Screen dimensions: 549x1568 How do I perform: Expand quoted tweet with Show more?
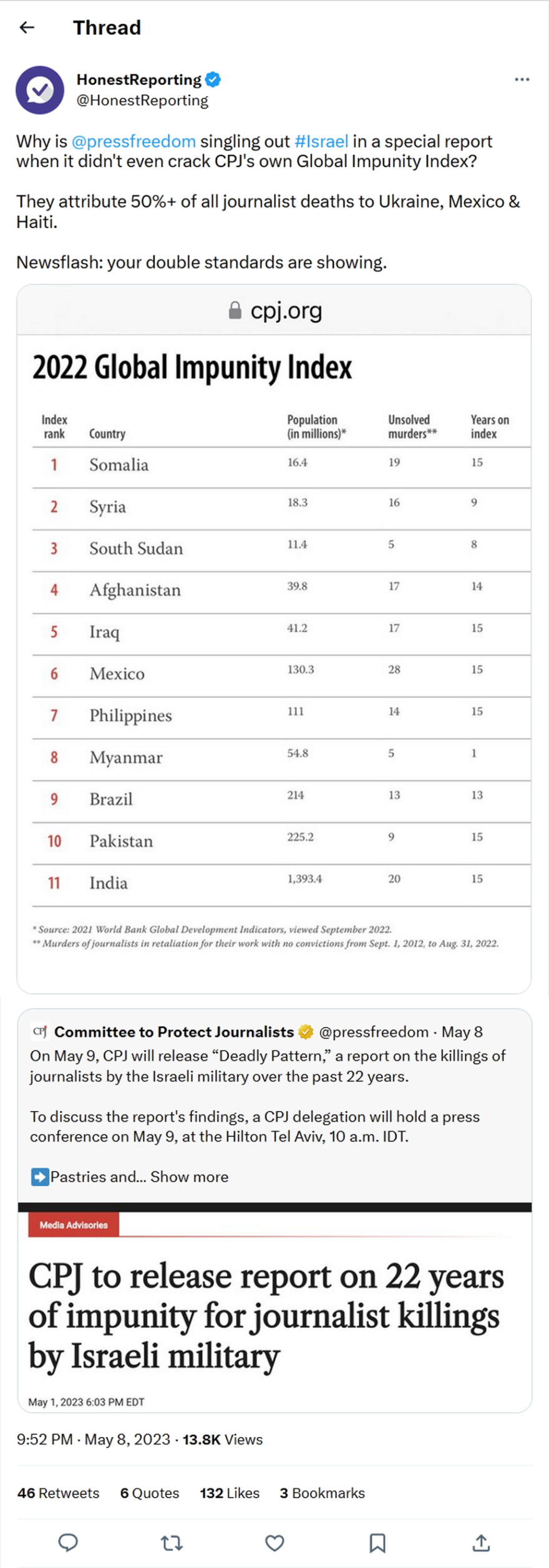(x=189, y=1176)
